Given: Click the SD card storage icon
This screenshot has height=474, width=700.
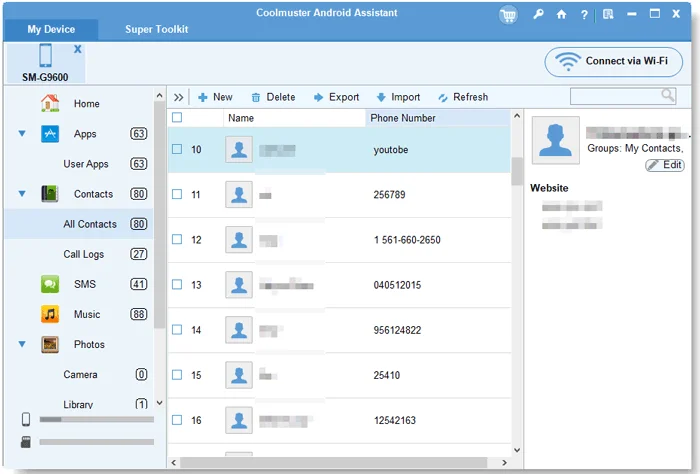Looking at the screenshot, I should [26, 442].
